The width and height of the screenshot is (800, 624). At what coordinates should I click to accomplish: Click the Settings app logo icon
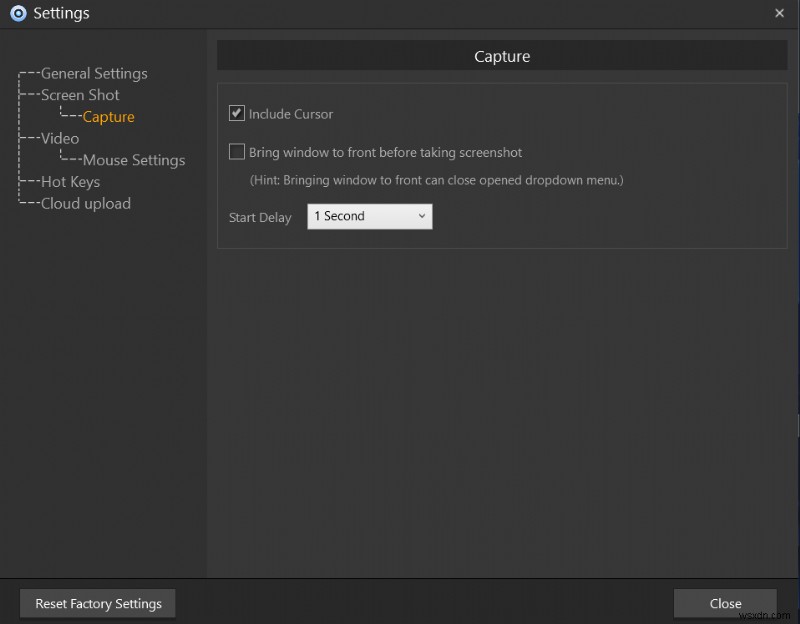(x=17, y=13)
